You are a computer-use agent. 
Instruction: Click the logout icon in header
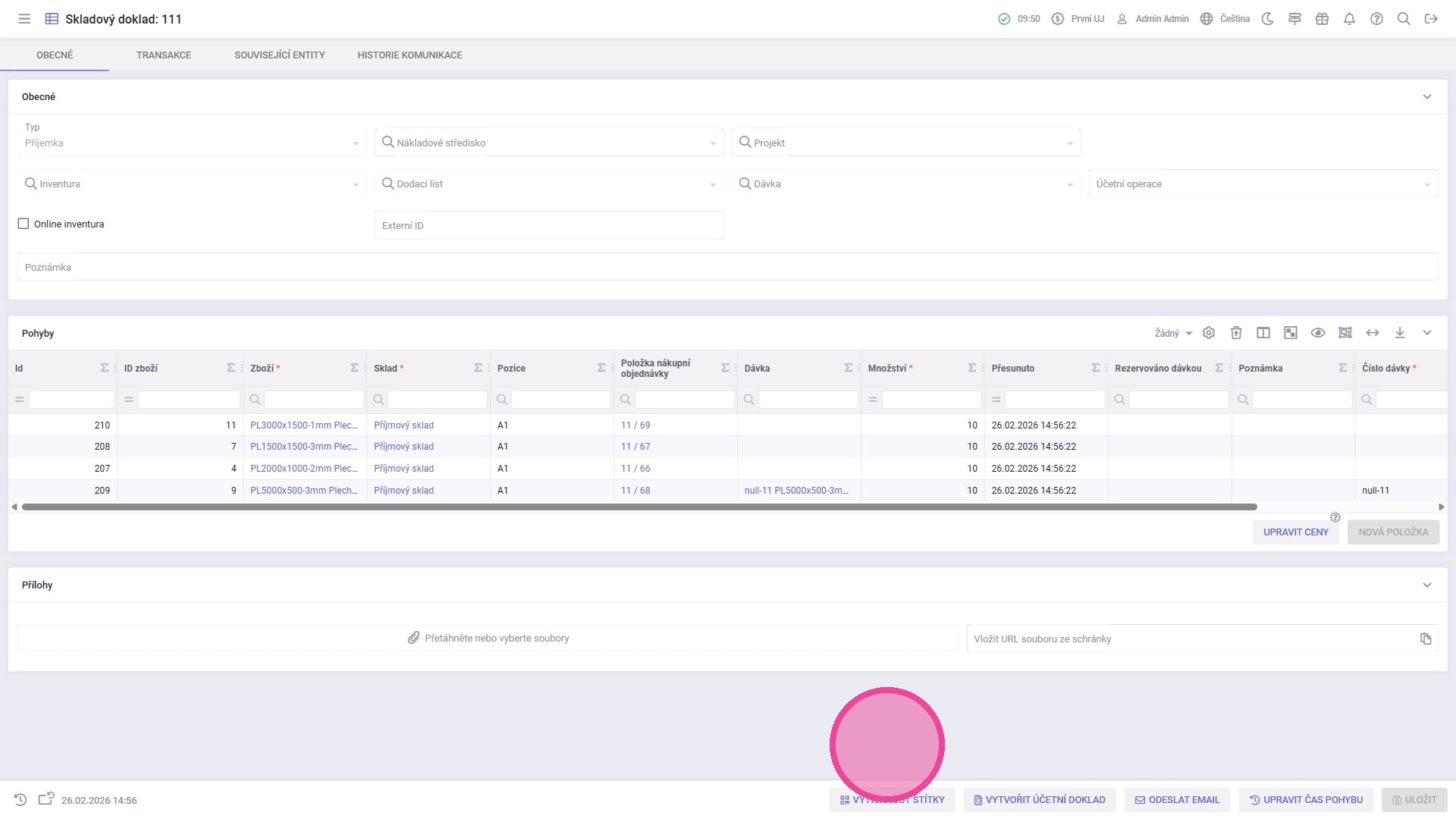[x=1431, y=19]
